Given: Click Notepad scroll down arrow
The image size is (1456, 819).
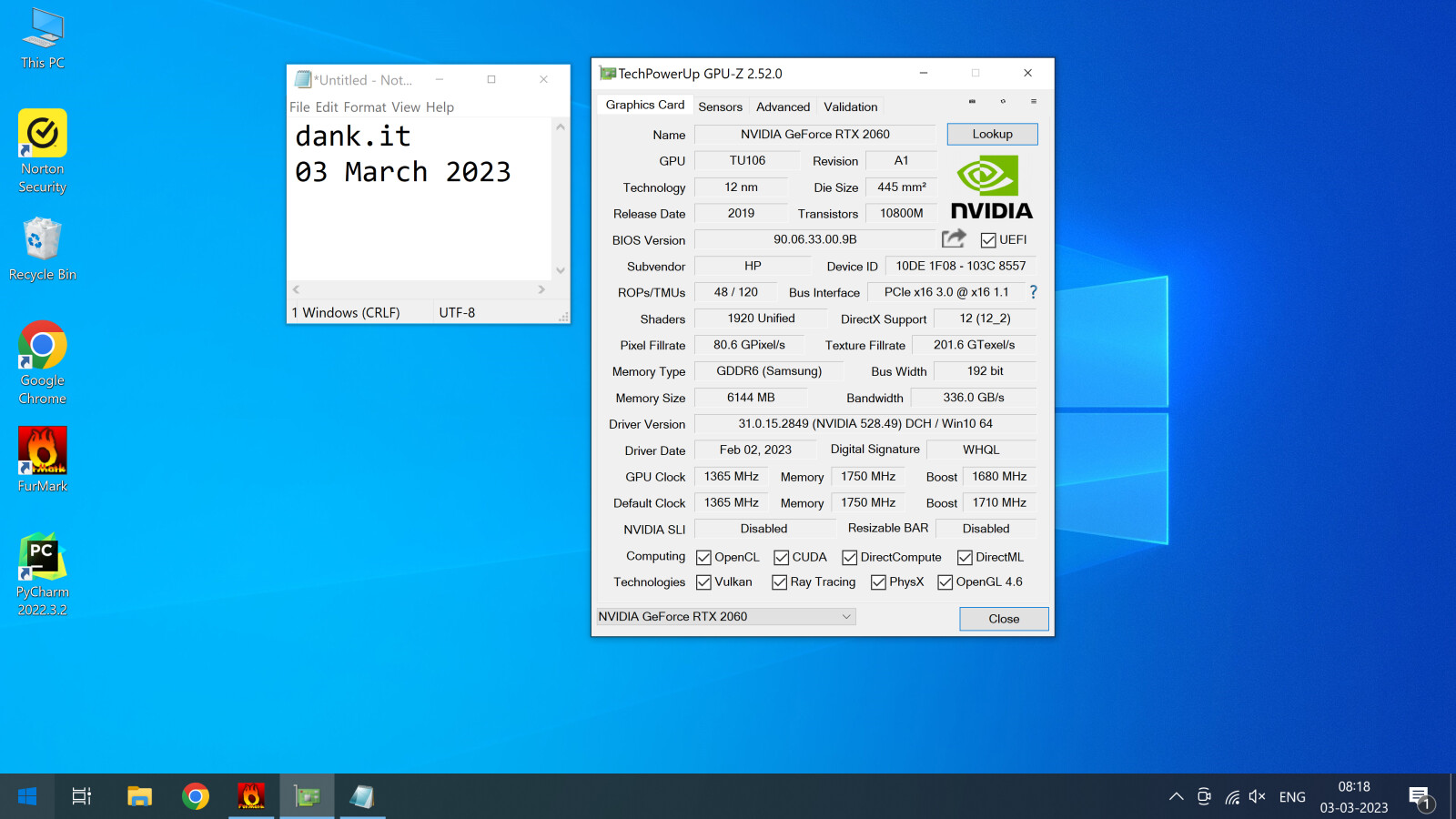Looking at the screenshot, I should (561, 270).
